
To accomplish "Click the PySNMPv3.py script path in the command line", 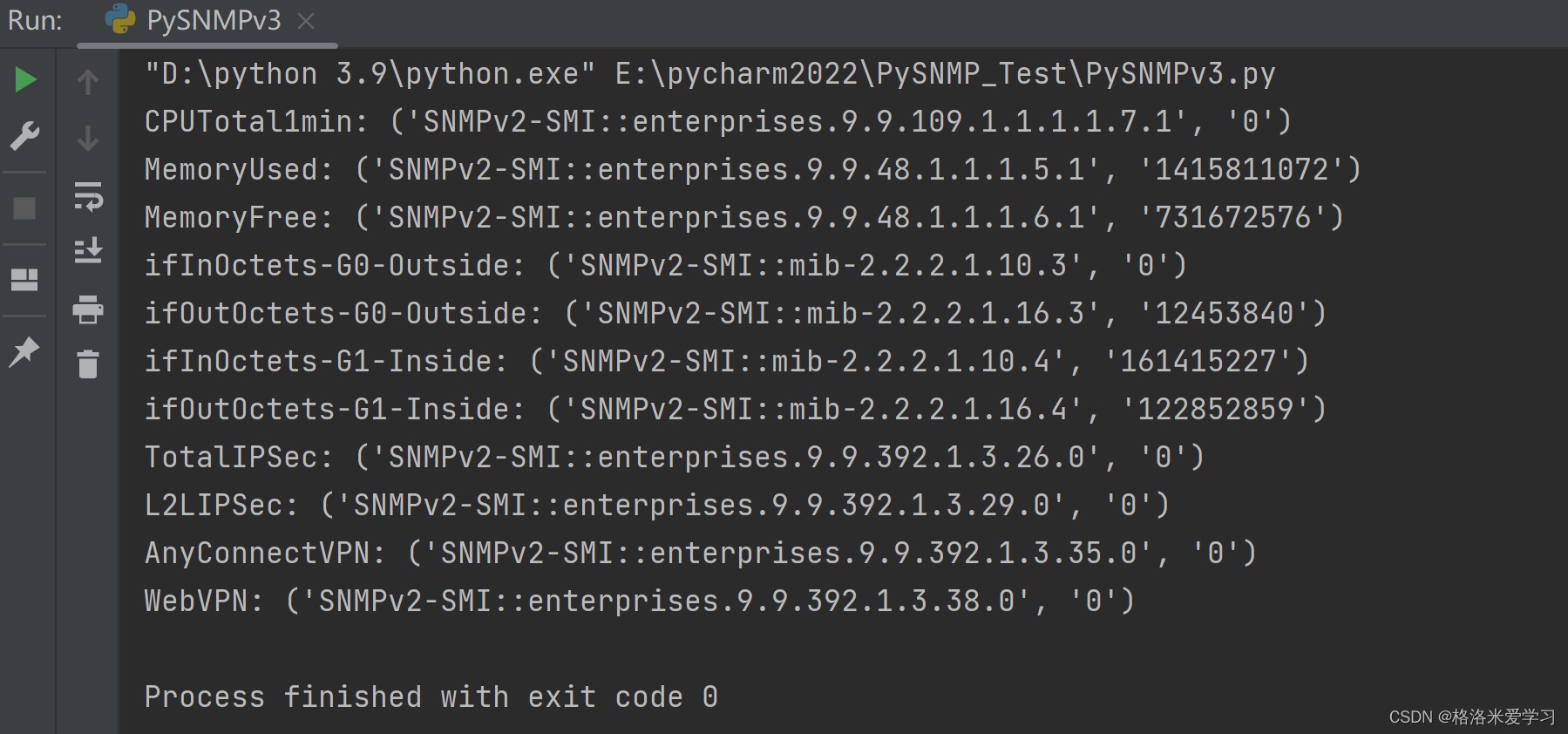I will [945, 74].
